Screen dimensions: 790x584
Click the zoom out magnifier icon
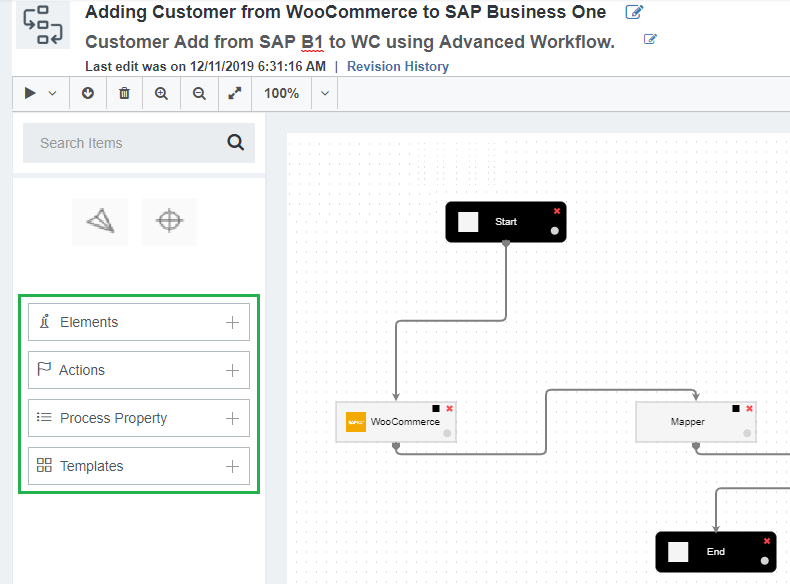(x=199, y=93)
